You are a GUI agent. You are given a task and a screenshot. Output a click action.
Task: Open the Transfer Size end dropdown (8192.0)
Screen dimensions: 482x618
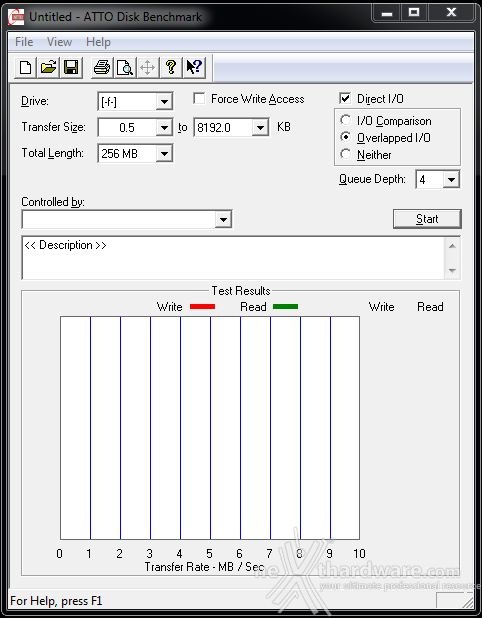pos(260,128)
